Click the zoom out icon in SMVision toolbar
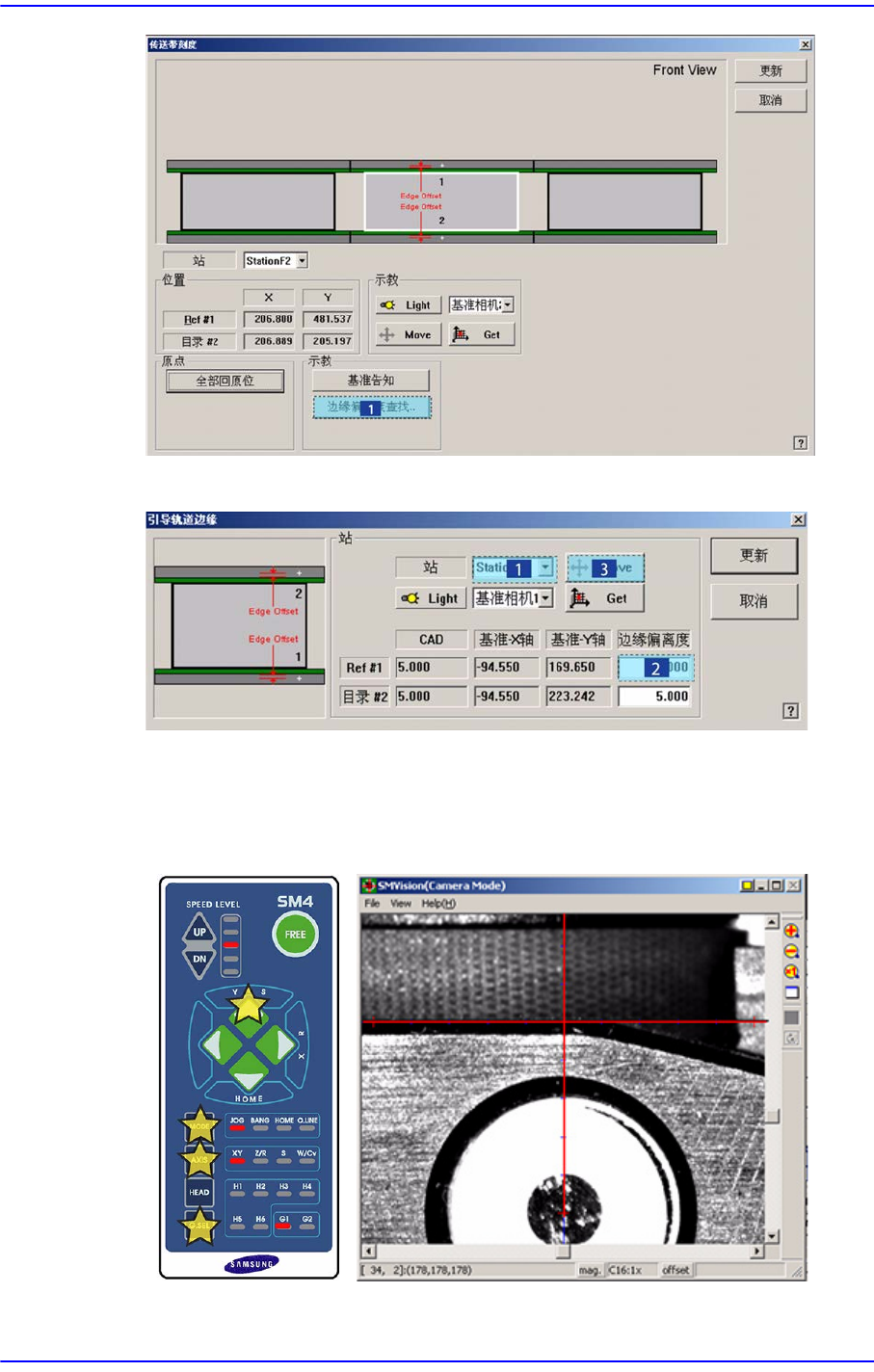Image resolution: width=874 pixels, height=1372 pixels. tap(791, 951)
